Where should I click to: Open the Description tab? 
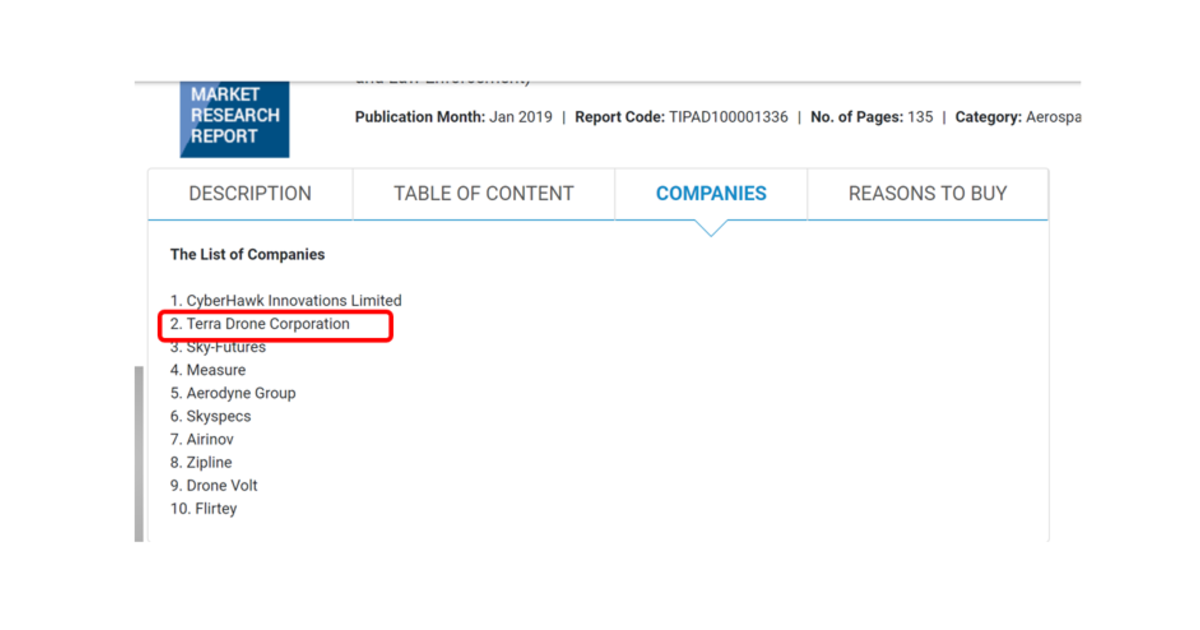pyautogui.click(x=250, y=194)
